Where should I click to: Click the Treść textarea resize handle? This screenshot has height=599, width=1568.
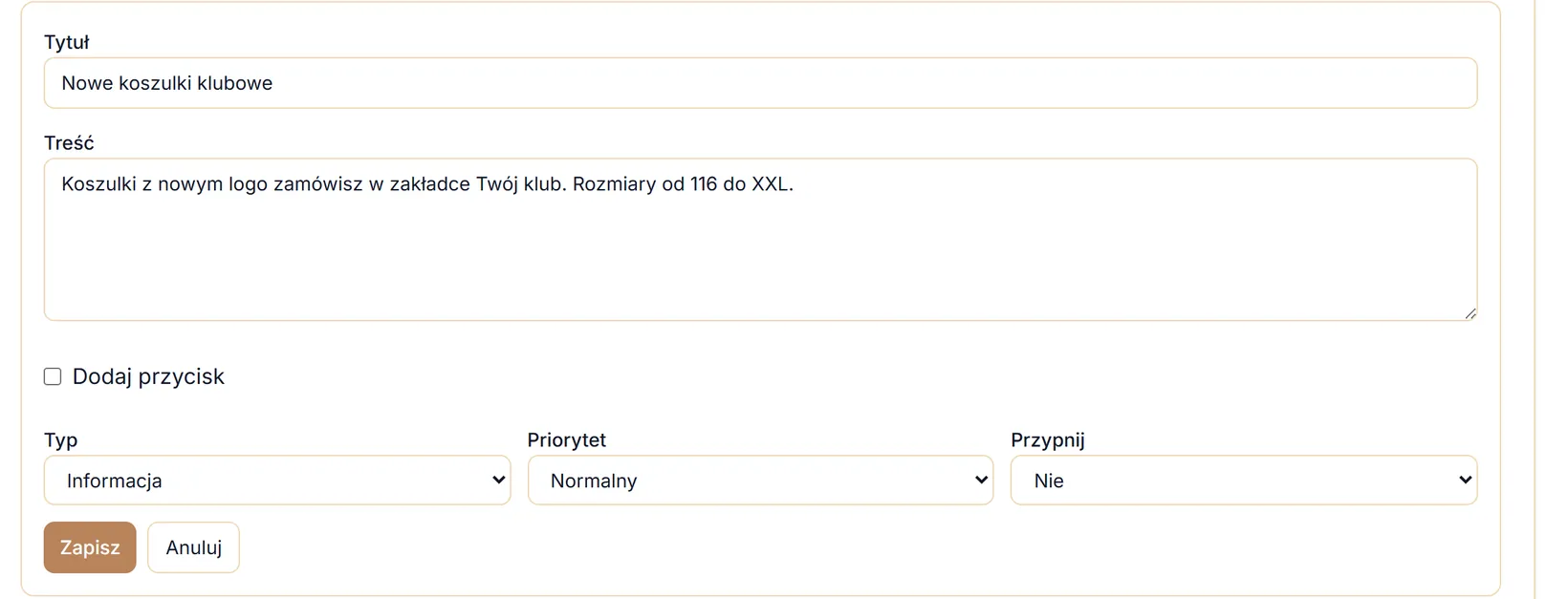tap(1470, 313)
